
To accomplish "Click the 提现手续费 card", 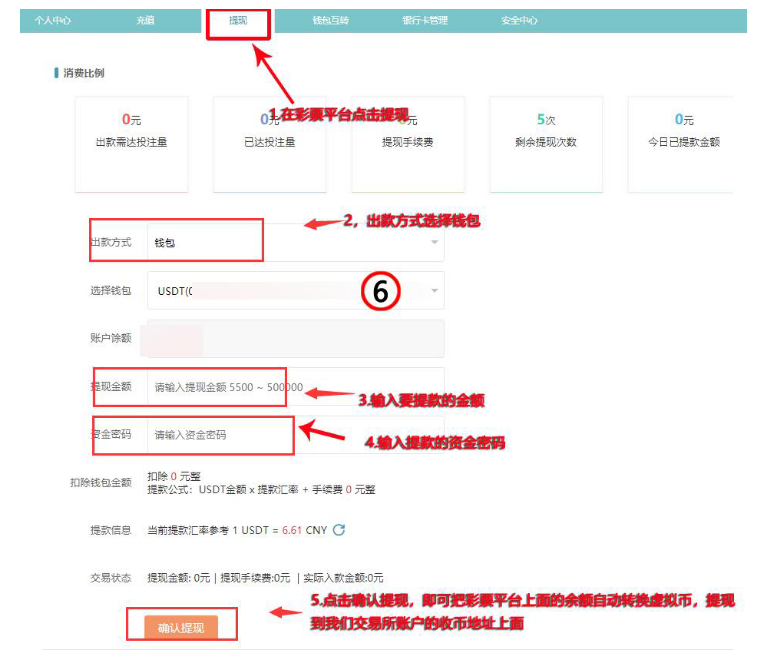I will [x=408, y=143].
